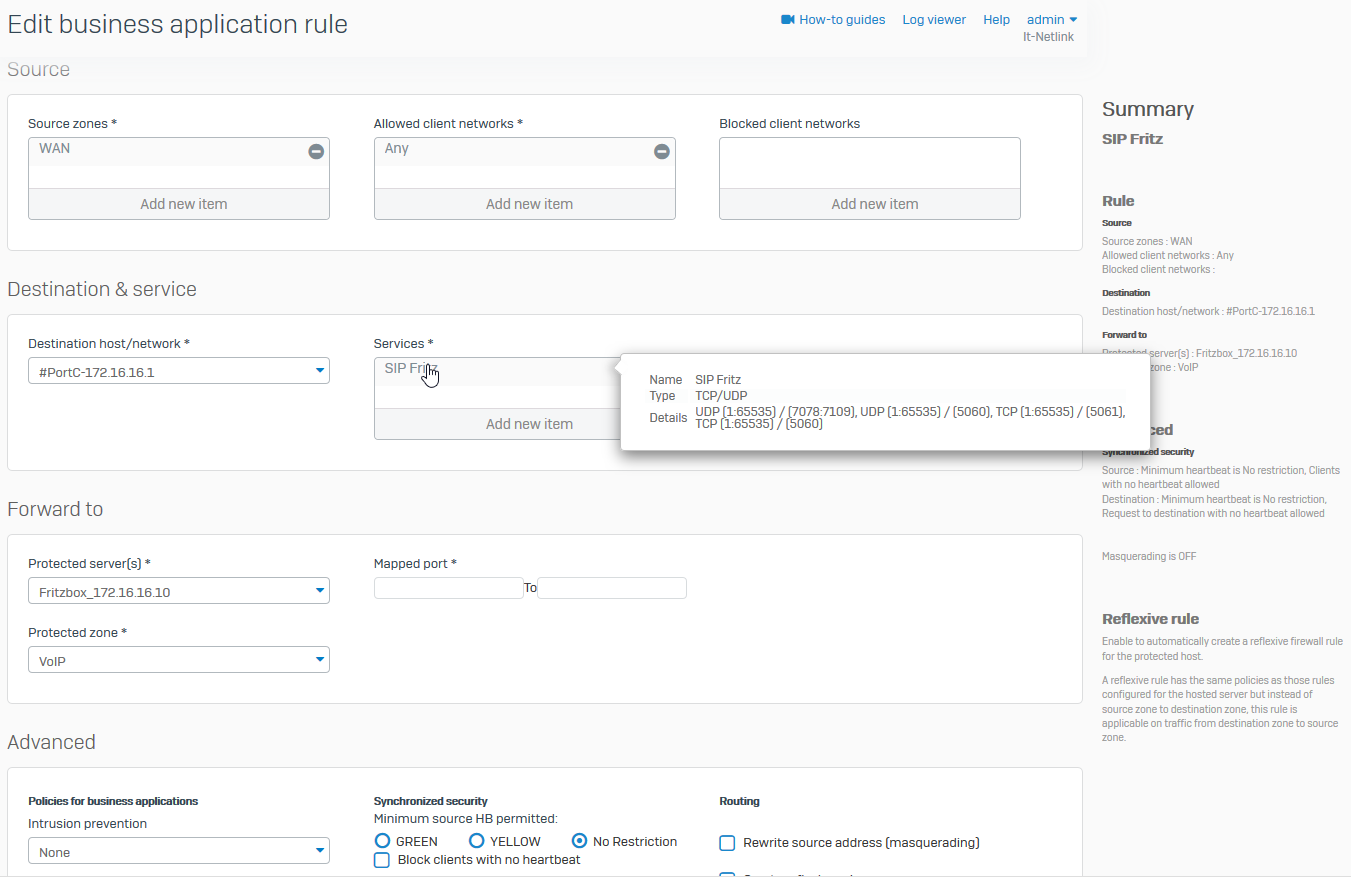Click the Mapped port start field
Viewport: 1351px width, 877px height.
[448, 588]
